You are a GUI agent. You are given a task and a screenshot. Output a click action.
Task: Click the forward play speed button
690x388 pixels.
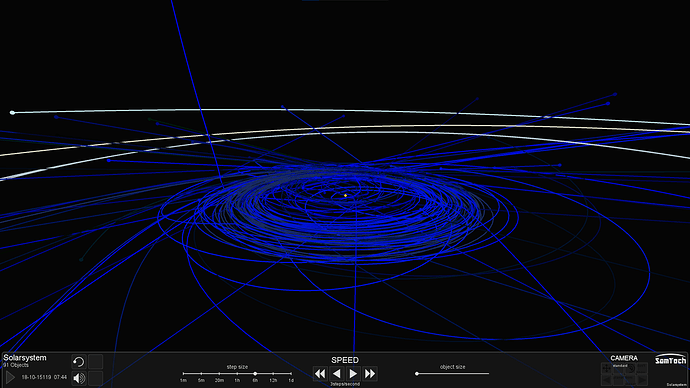click(x=353, y=374)
